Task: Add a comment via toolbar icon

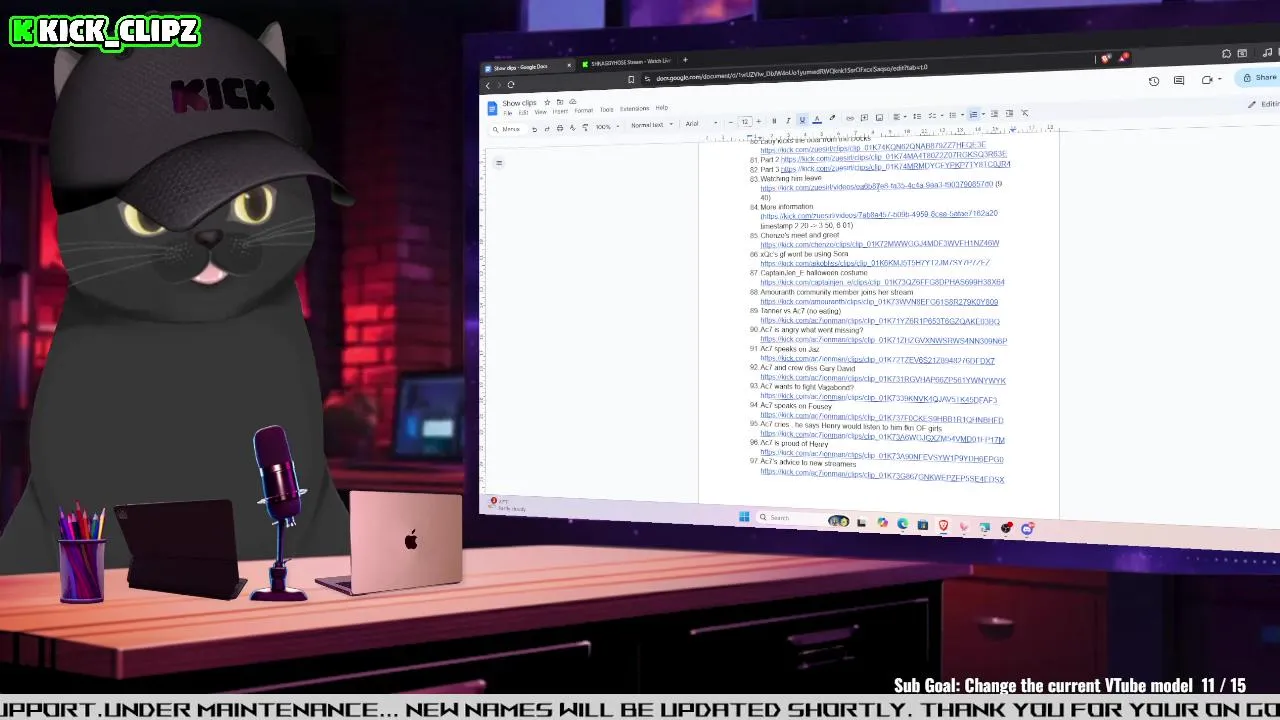Action: [864, 118]
